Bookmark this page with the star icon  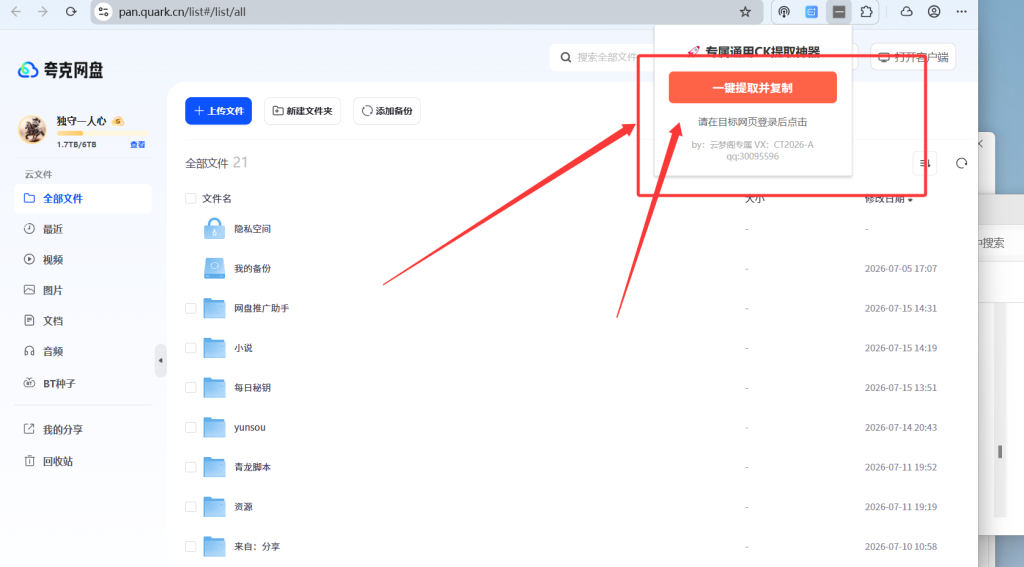pyautogui.click(x=745, y=12)
